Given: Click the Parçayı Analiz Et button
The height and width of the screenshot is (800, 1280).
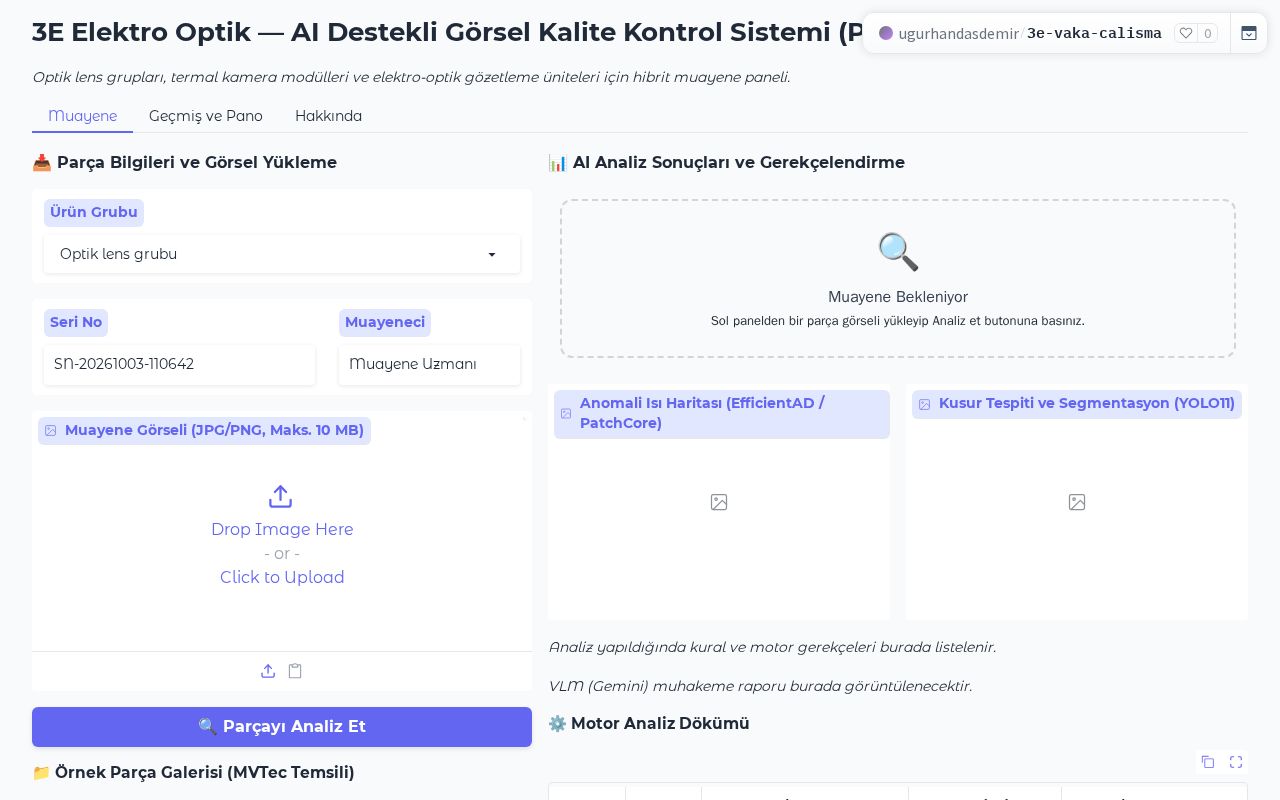Looking at the screenshot, I should click(282, 727).
